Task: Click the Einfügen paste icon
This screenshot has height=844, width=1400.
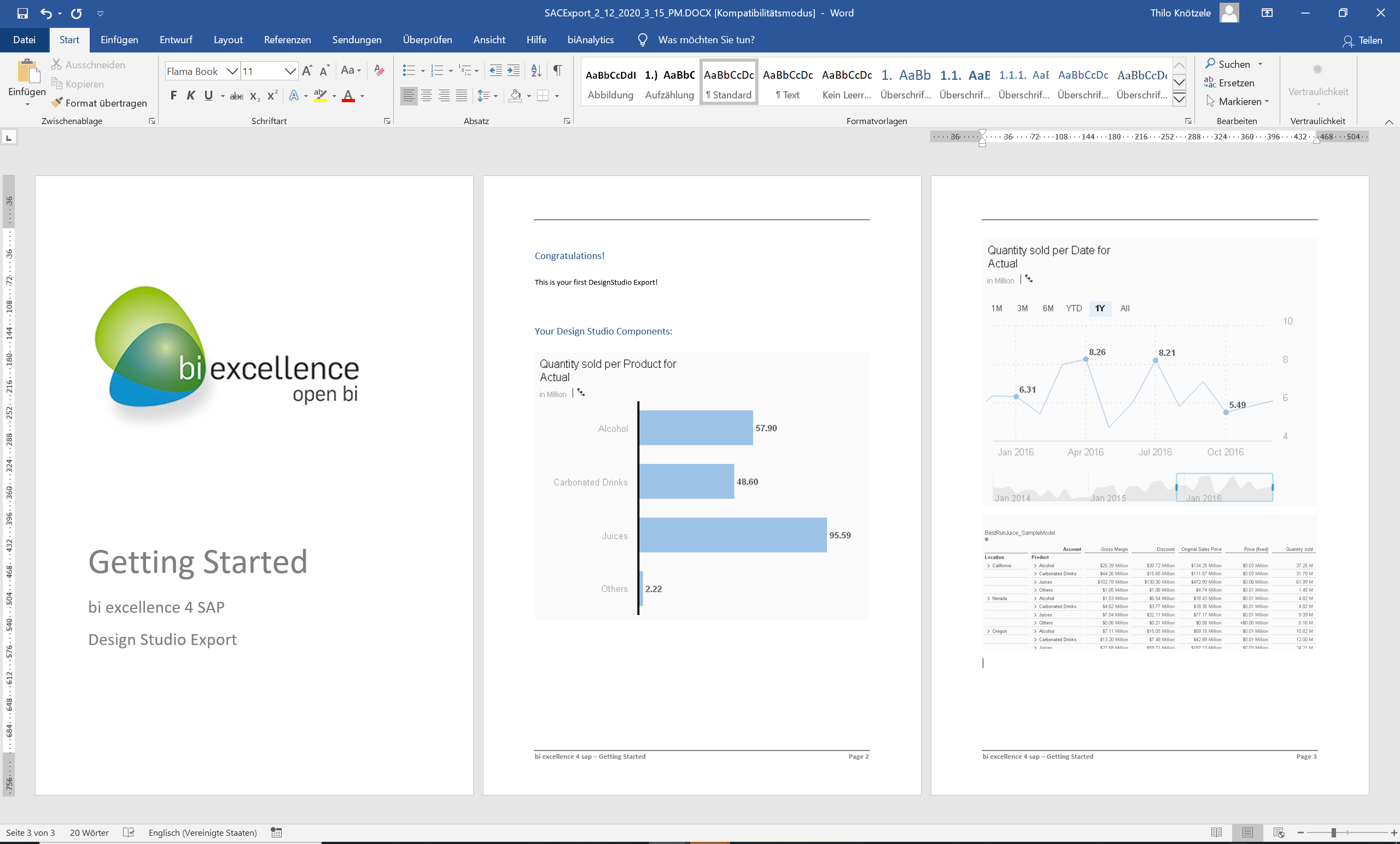Action: coord(27,72)
